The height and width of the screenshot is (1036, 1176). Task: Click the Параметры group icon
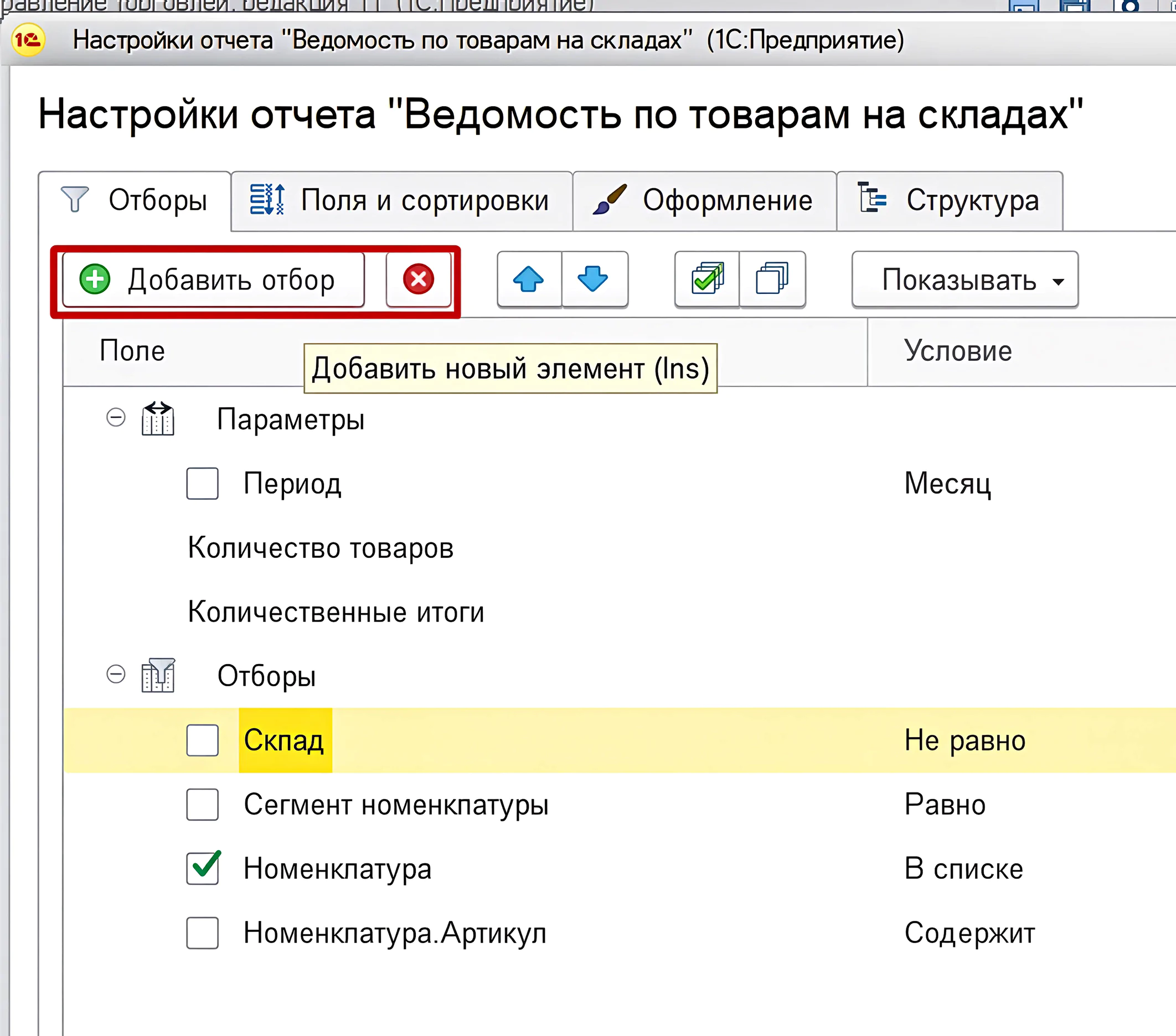click(158, 419)
